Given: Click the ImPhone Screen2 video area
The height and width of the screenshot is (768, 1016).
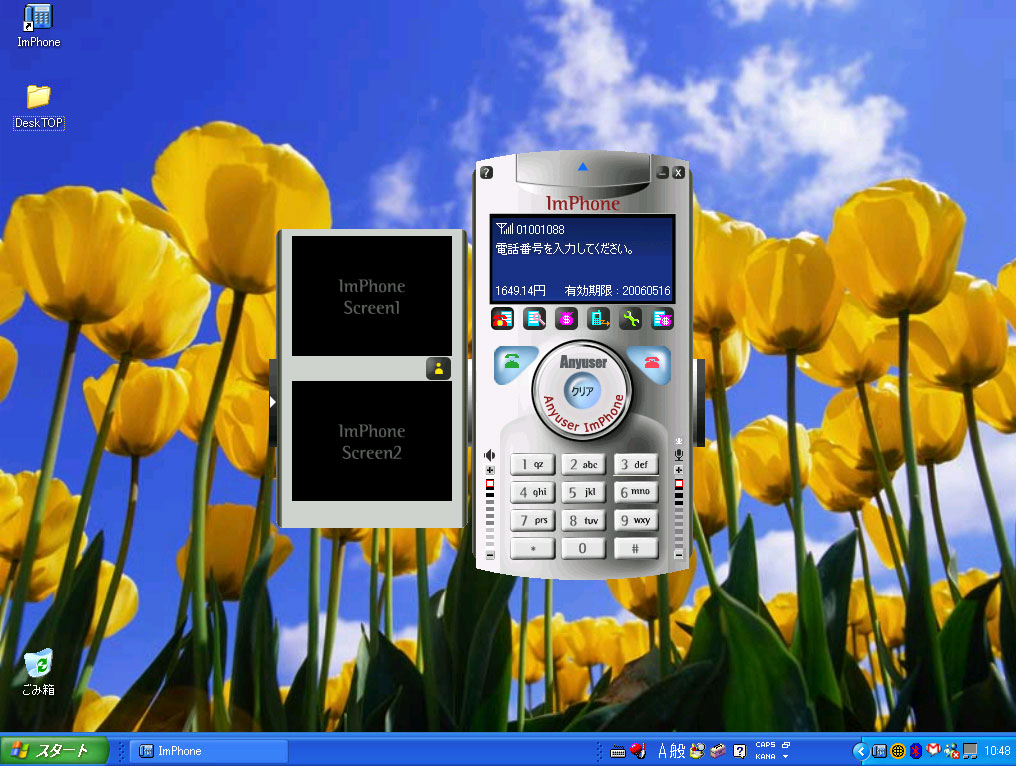Looking at the screenshot, I should coord(372,441).
